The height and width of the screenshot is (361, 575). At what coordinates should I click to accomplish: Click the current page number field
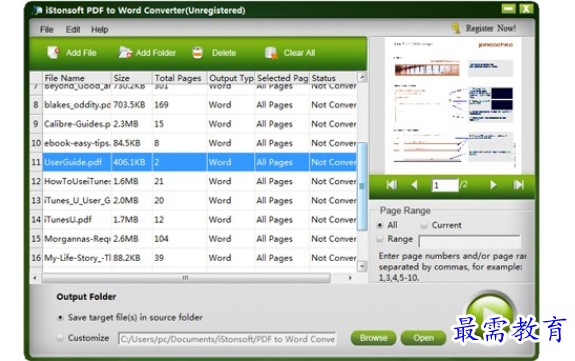point(445,185)
